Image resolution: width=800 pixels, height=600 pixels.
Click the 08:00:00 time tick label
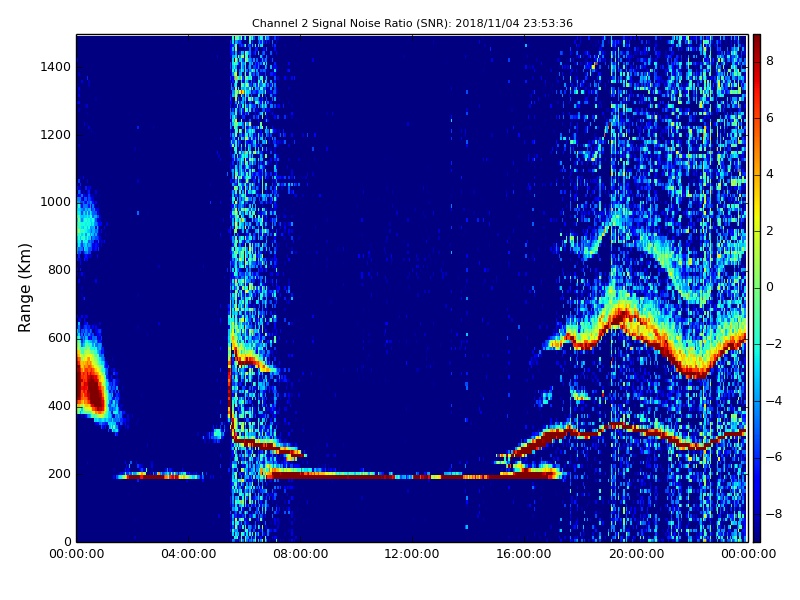[301, 554]
